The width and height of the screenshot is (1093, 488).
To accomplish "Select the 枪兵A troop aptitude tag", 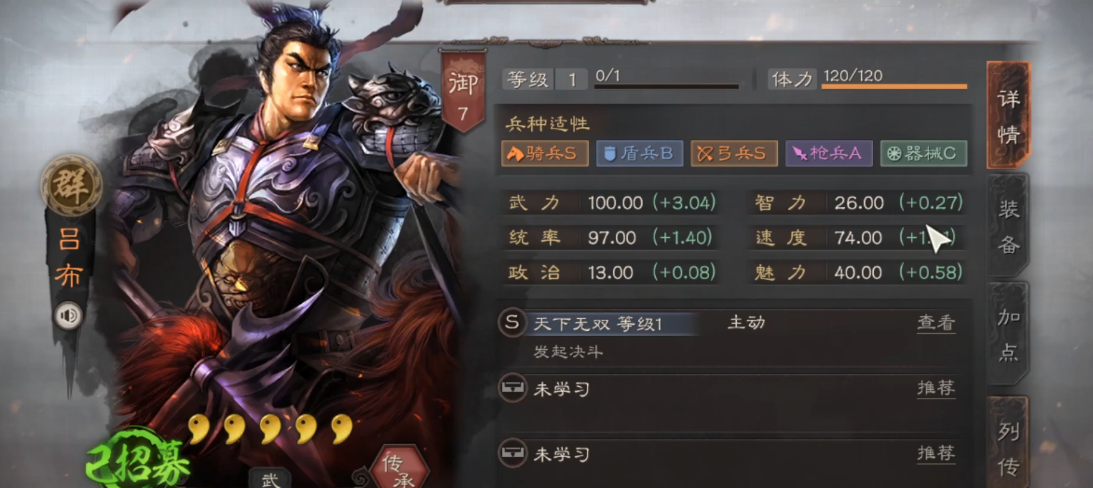I will click(829, 154).
